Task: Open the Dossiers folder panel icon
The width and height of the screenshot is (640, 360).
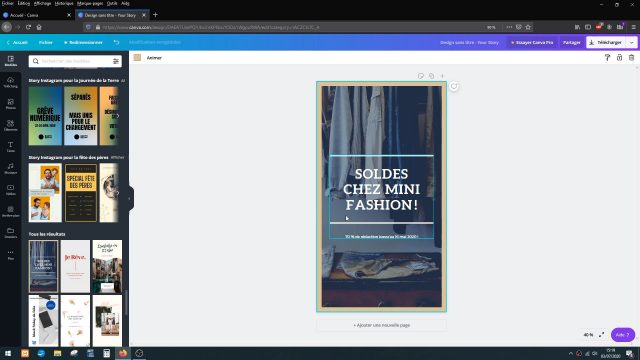Action: coord(11,233)
